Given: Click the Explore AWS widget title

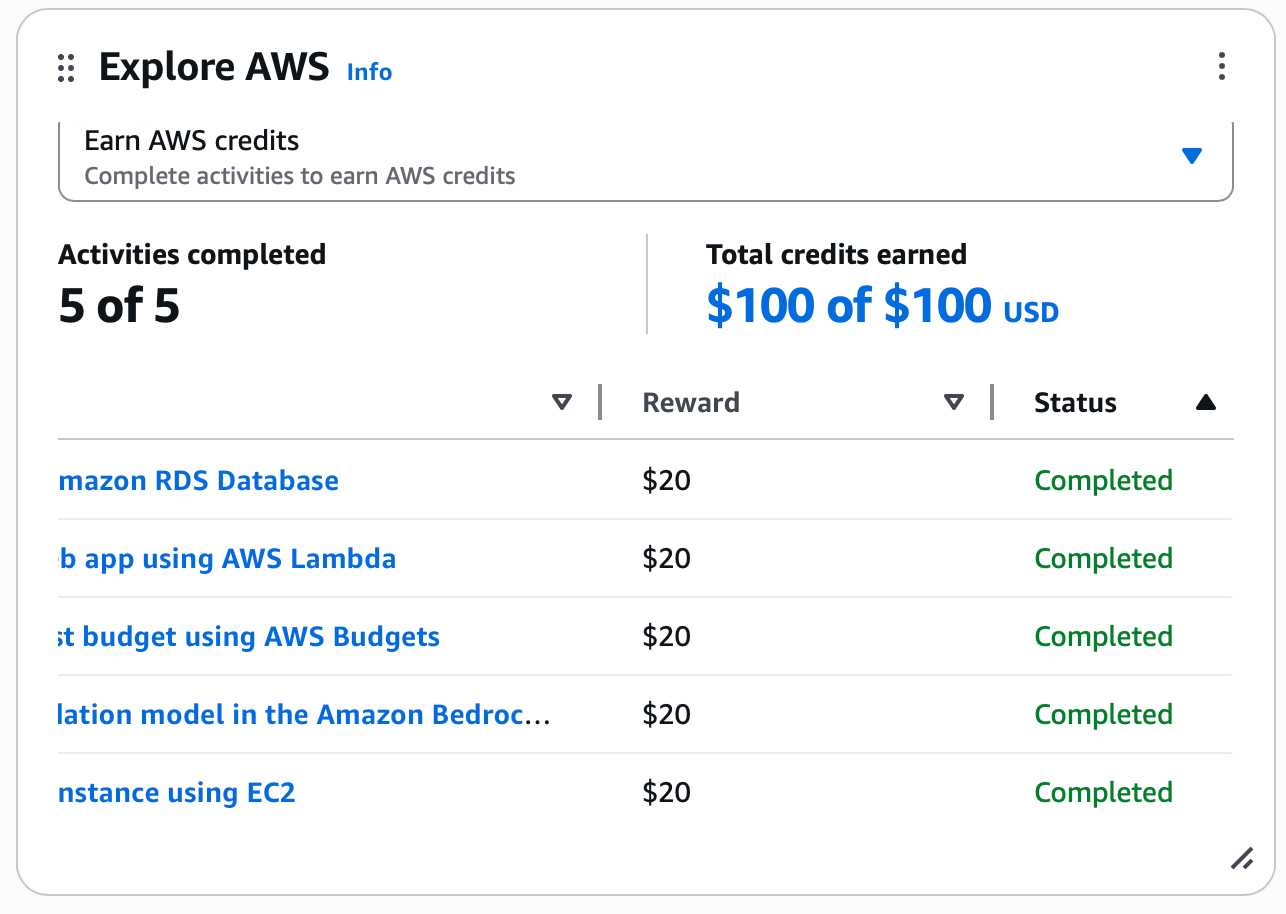Looking at the screenshot, I should click(214, 68).
